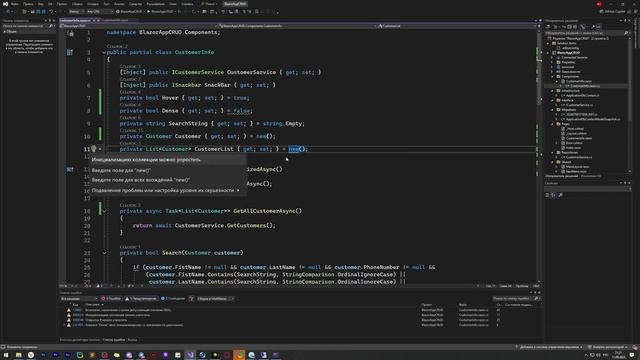640x360 pixels.
Task: Switch to Консоль диспетчера пакетов tab
Action: [80, 340]
